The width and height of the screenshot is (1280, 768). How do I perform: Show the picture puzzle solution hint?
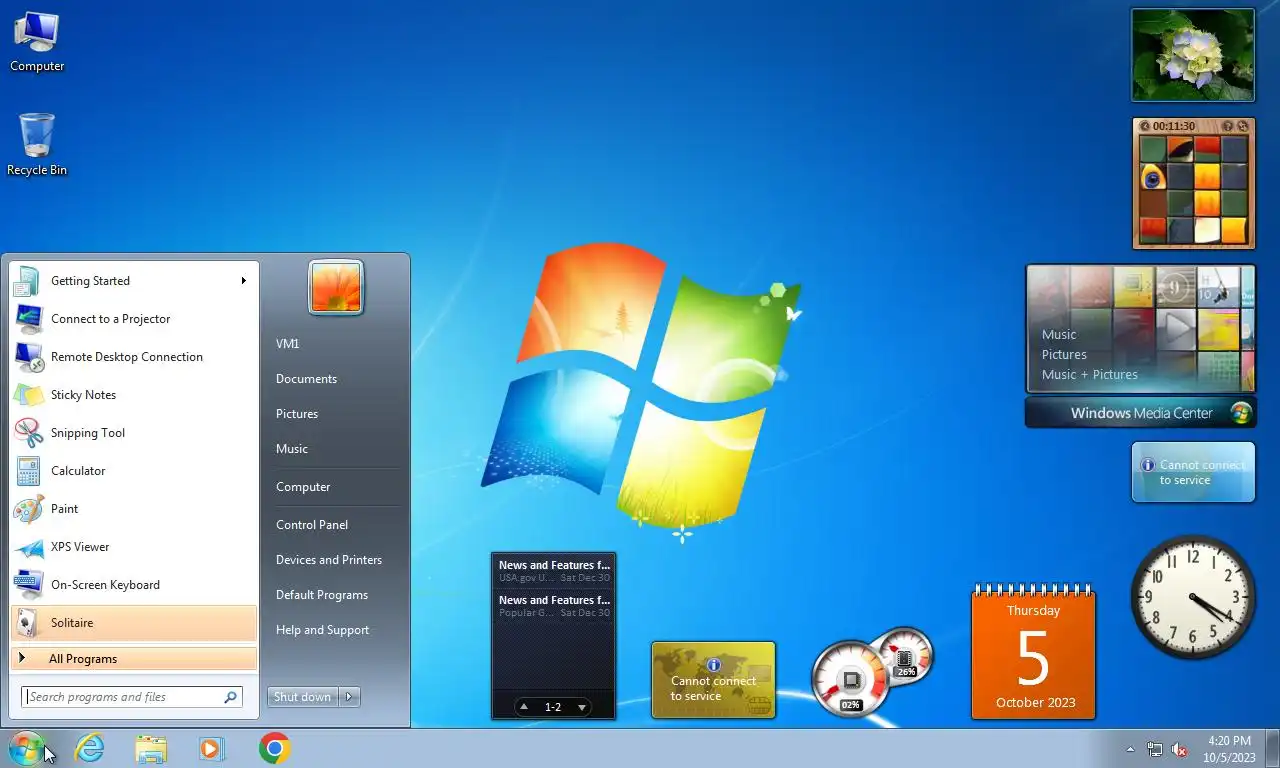[x=1228, y=127]
